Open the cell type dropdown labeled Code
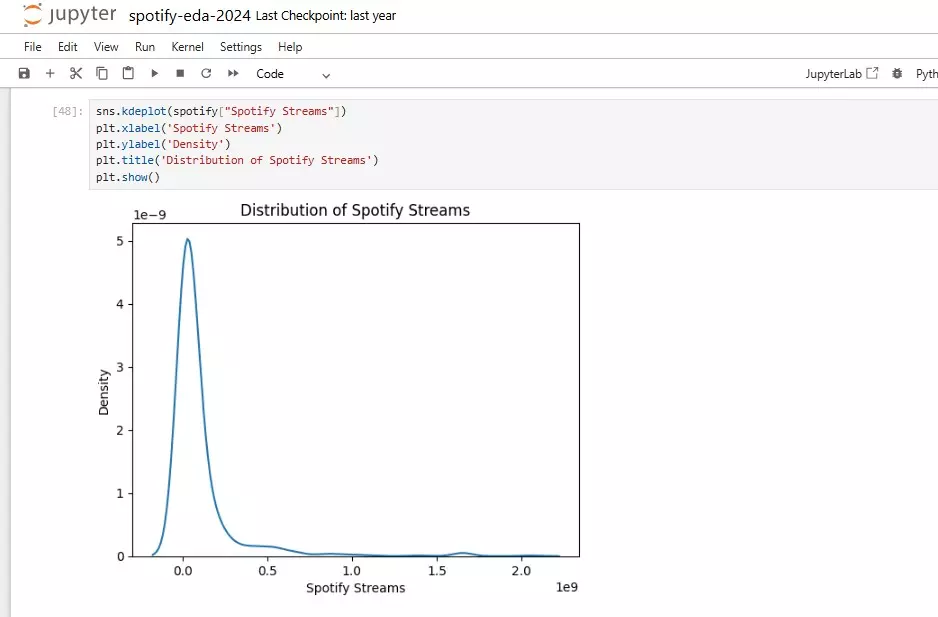The width and height of the screenshot is (938, 617). [284, 73]
